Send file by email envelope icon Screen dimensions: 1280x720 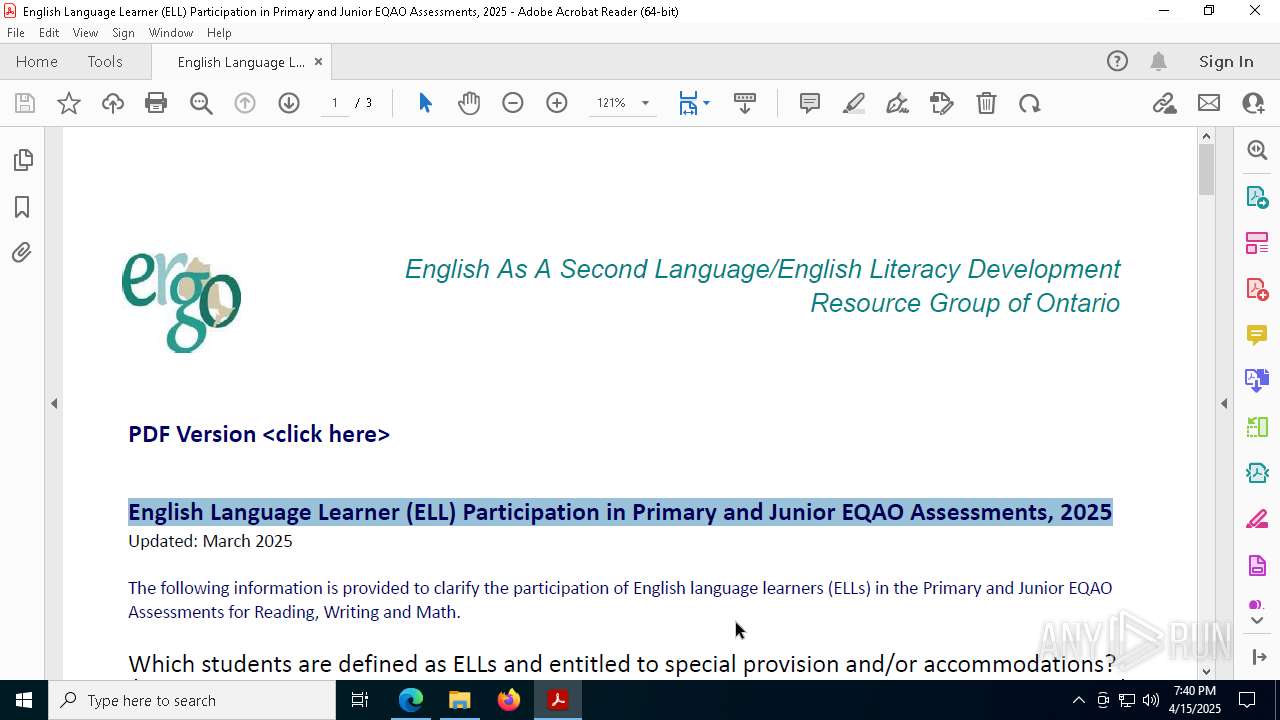pyautogui.click(x=1209, y=103)
